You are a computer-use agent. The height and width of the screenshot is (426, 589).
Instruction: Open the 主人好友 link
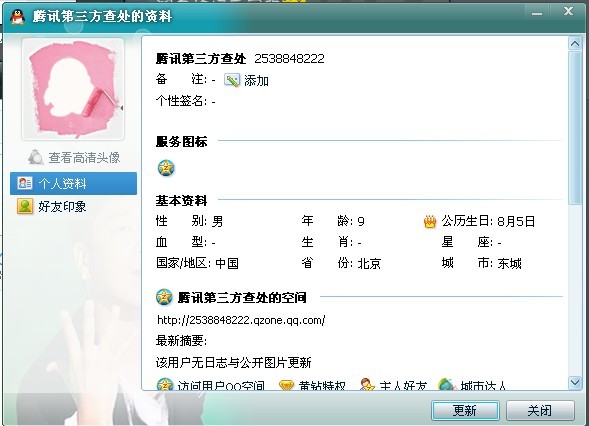tap(403, 385)
